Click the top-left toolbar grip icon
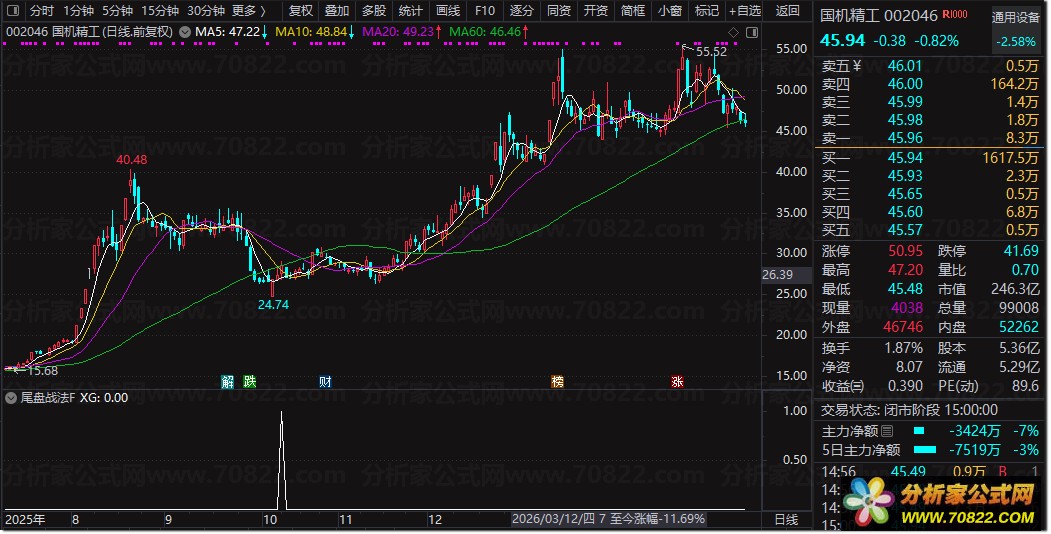1051x534 pixels. pos(12,11)
